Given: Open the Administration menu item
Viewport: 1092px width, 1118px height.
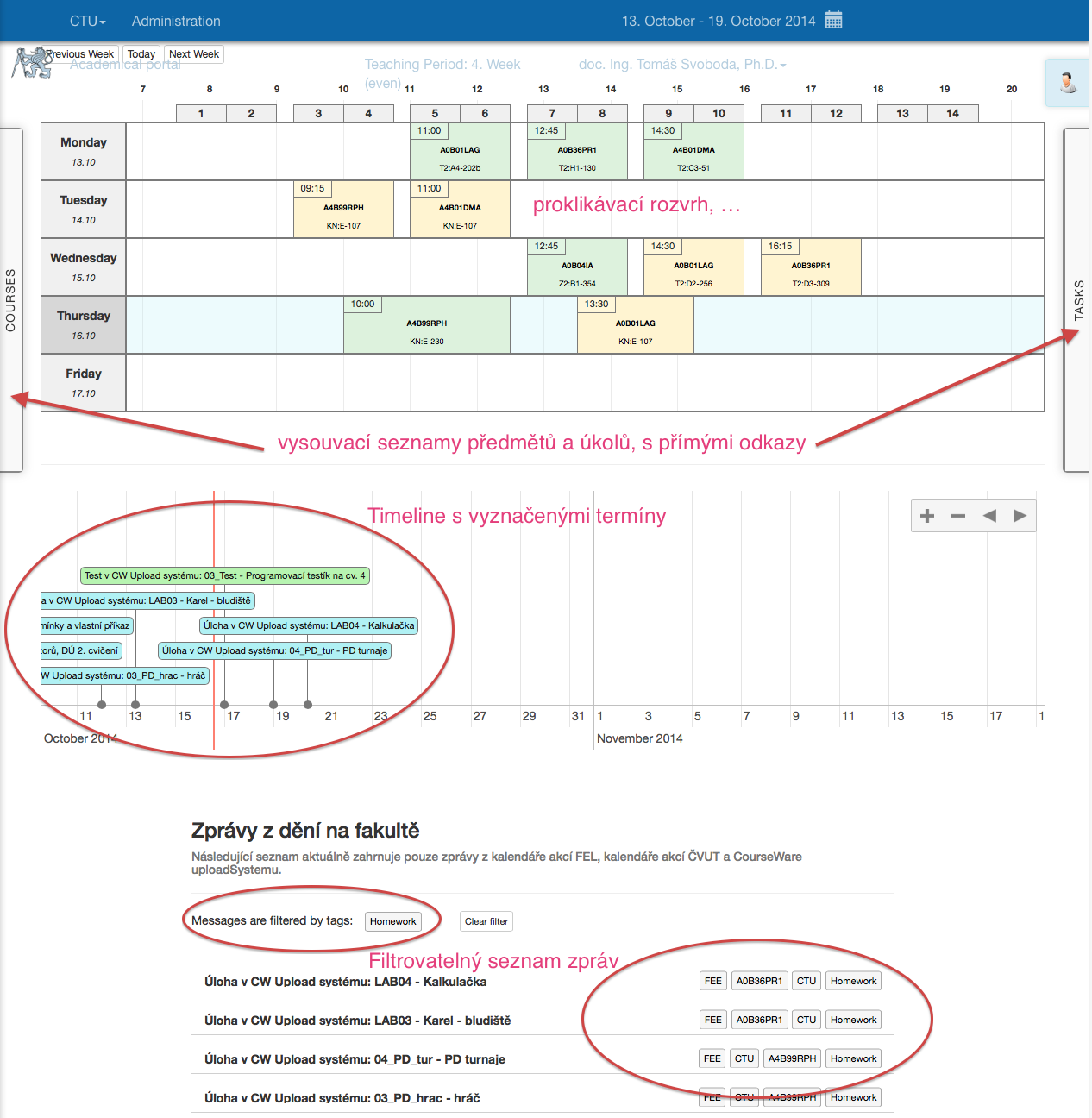Looking at the screenshot, I should click(x=176, y=21).
